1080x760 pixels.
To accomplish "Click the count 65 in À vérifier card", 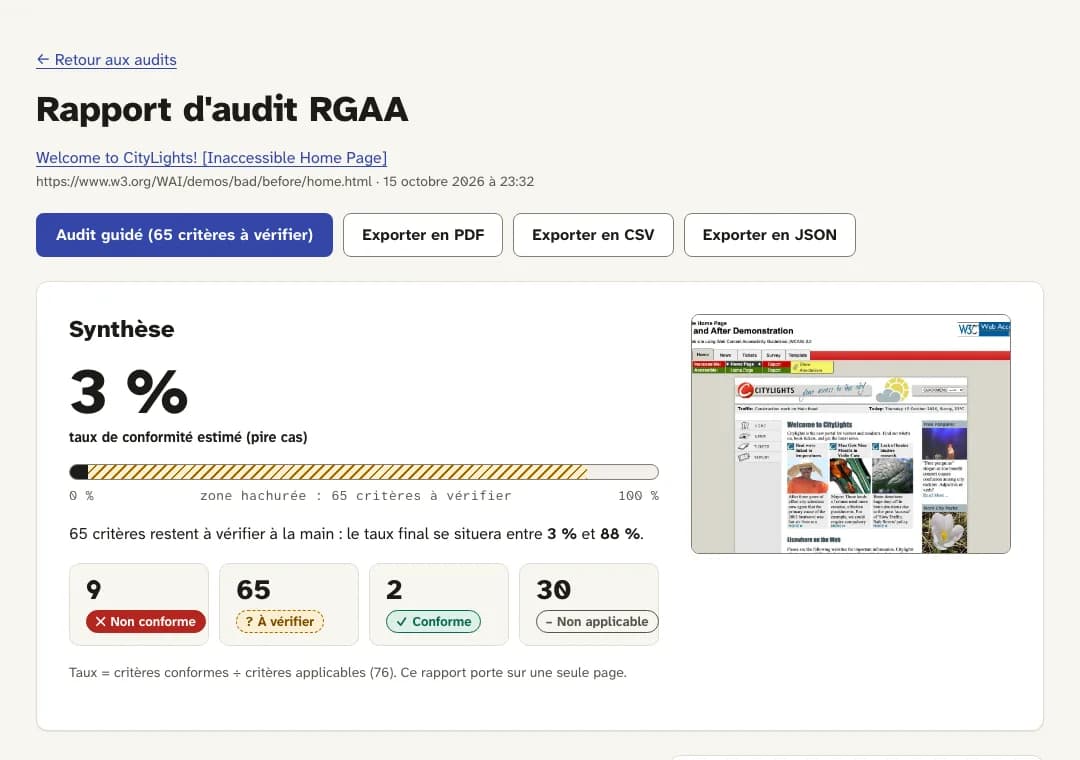I will click(x=253, y=590).
